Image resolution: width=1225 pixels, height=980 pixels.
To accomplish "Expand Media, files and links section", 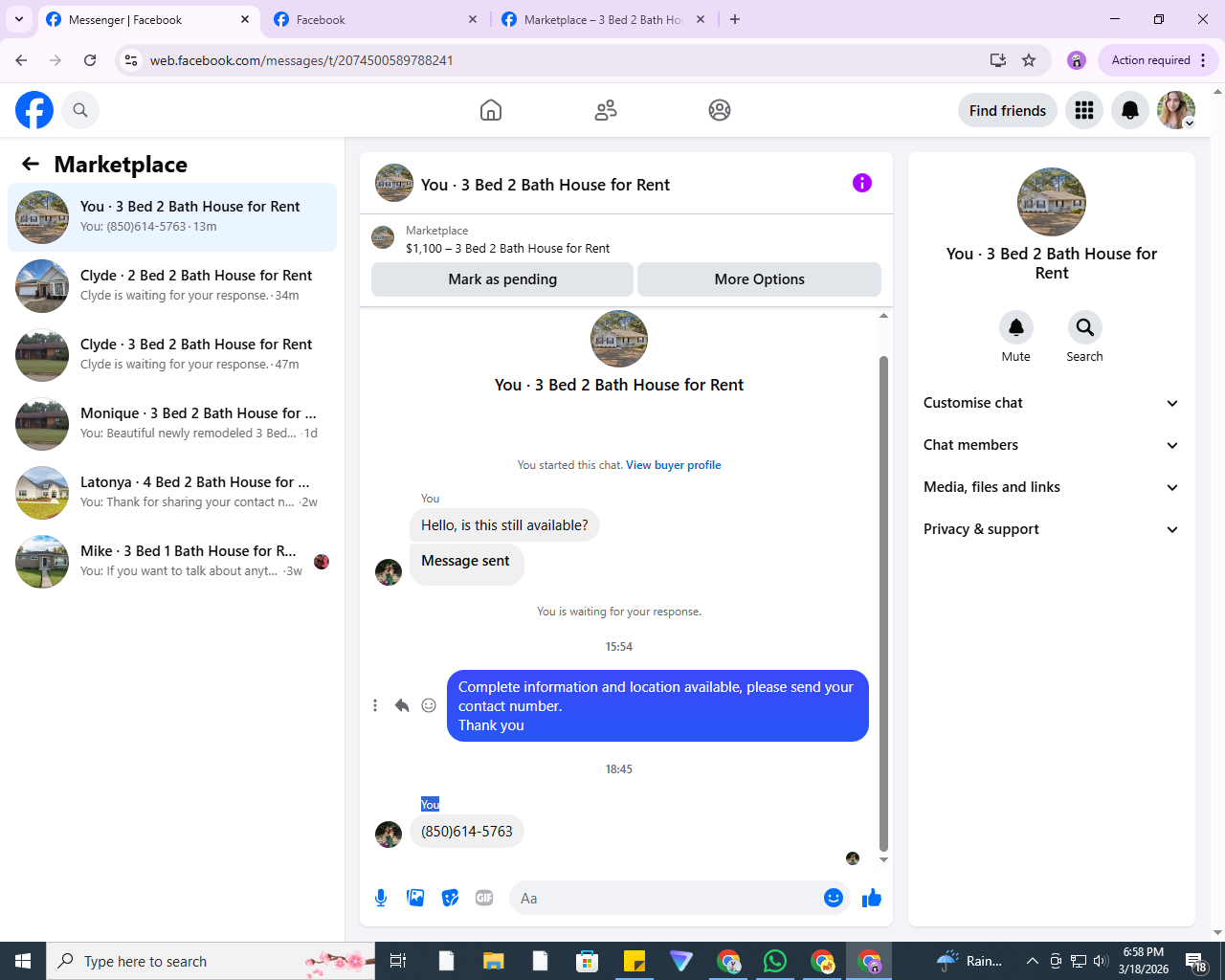I will [x=1052, y=487].
